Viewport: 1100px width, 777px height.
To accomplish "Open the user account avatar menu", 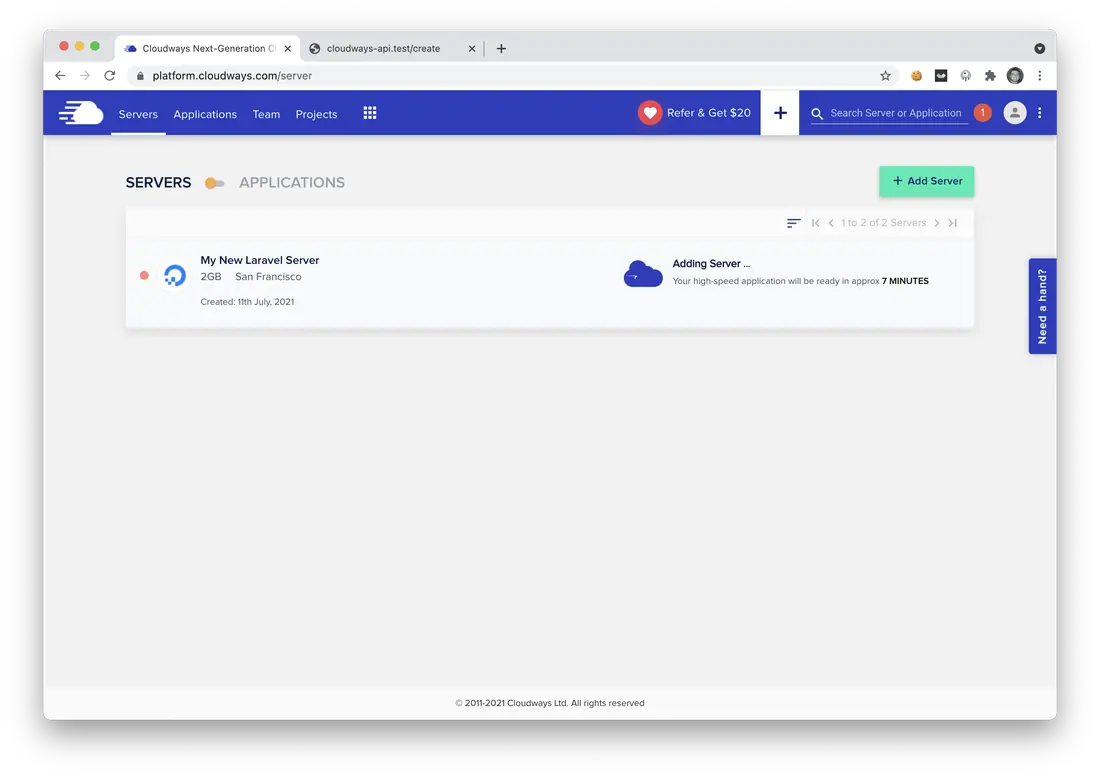I will click(1014, 113).
